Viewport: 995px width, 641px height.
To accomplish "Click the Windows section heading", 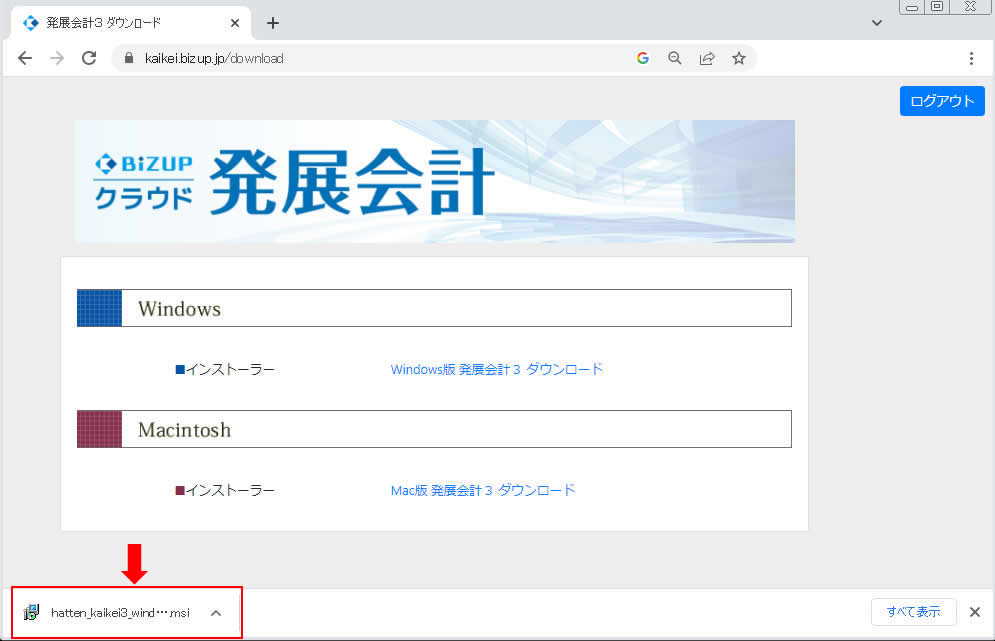I will coord(434,308).
